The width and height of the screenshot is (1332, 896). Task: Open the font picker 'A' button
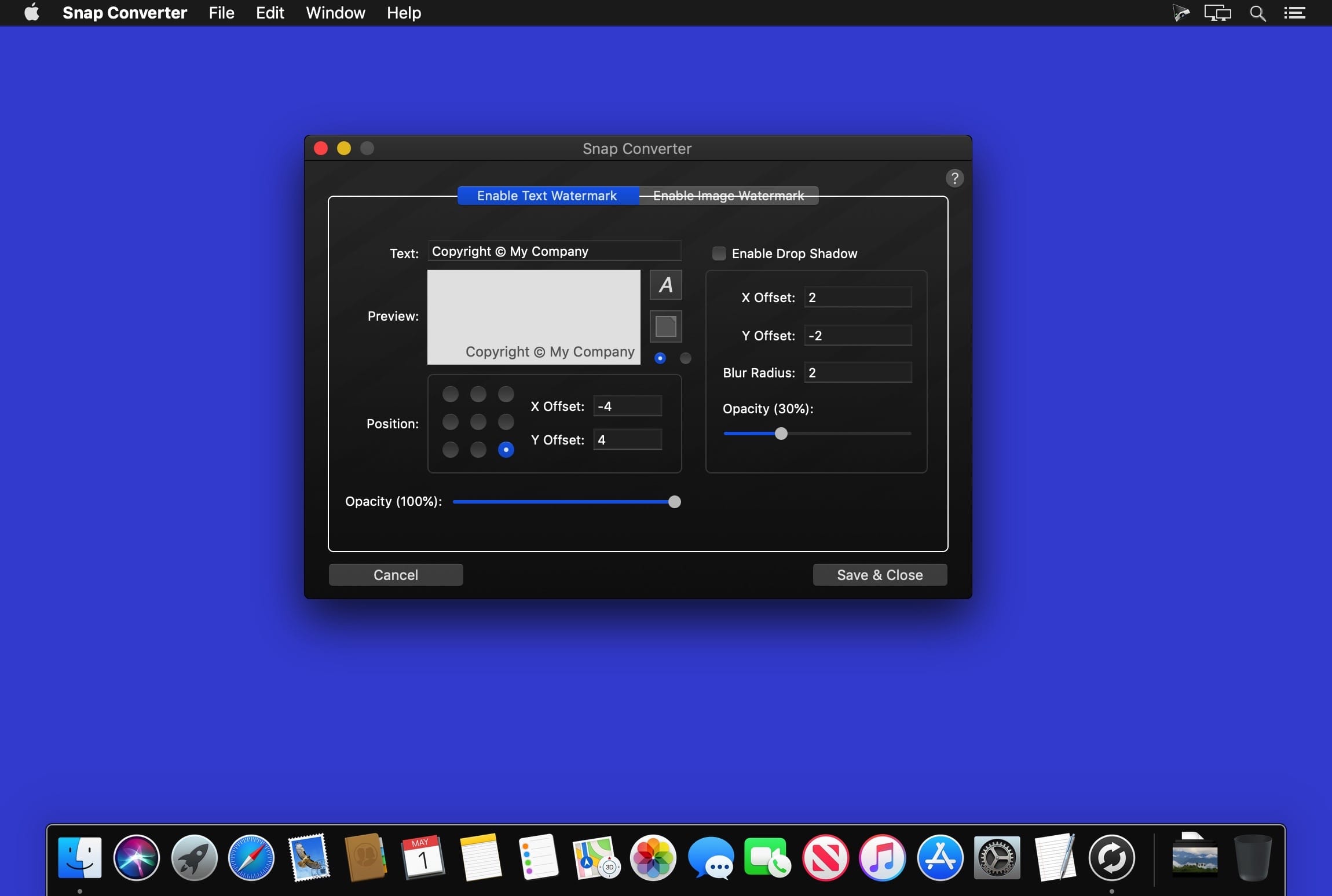[x=665, y=285]
